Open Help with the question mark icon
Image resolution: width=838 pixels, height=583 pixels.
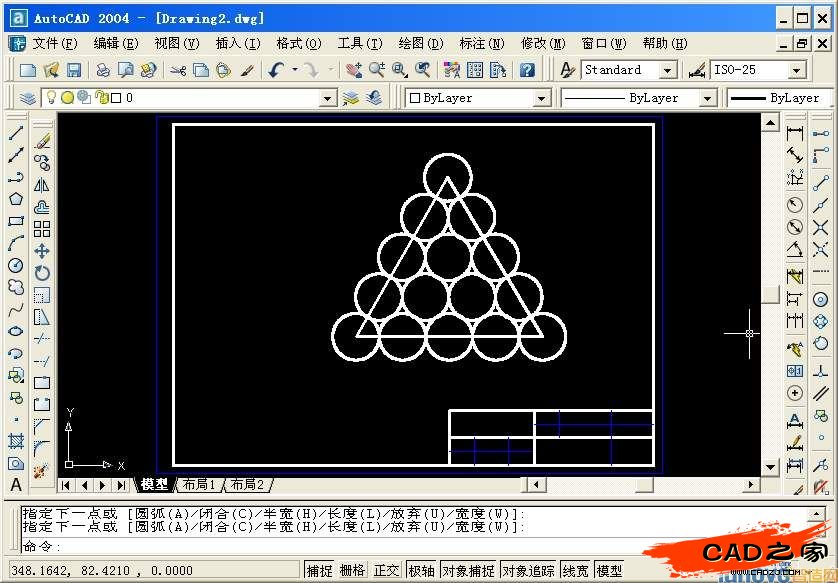(x=527, y=70)
